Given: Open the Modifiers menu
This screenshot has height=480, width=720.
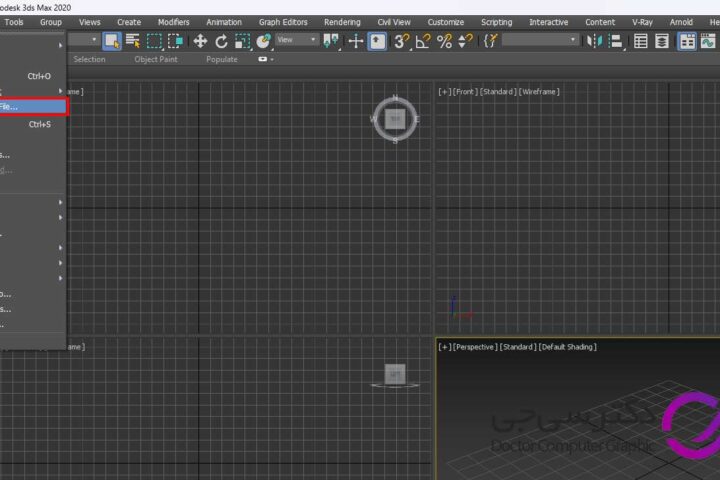Looking at the screenshot, I should (x=174, y=22).
